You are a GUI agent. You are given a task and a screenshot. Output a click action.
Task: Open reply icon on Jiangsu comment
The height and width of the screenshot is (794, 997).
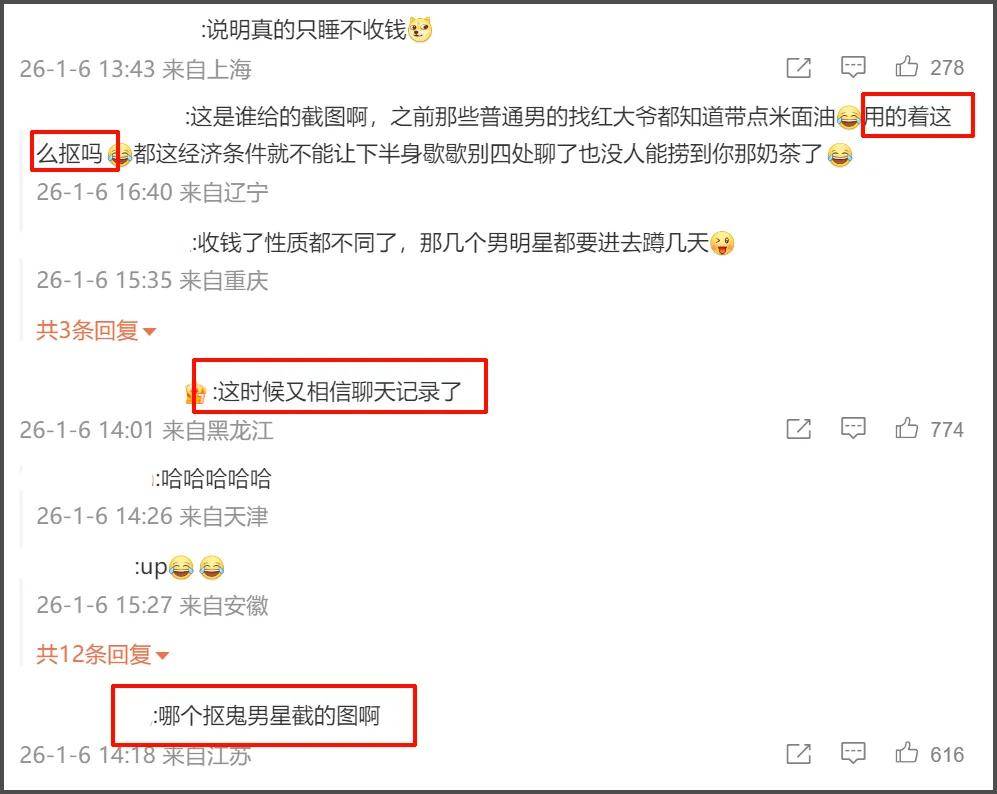(x=853, y=753)
